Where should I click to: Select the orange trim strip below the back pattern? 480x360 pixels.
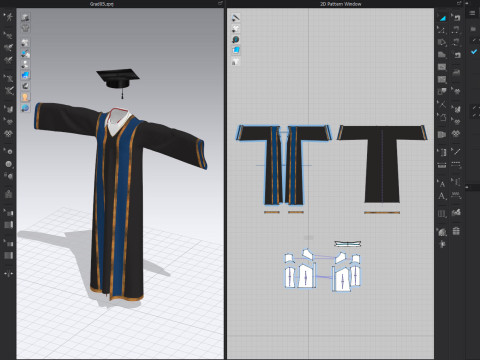[x=382, y=212]
